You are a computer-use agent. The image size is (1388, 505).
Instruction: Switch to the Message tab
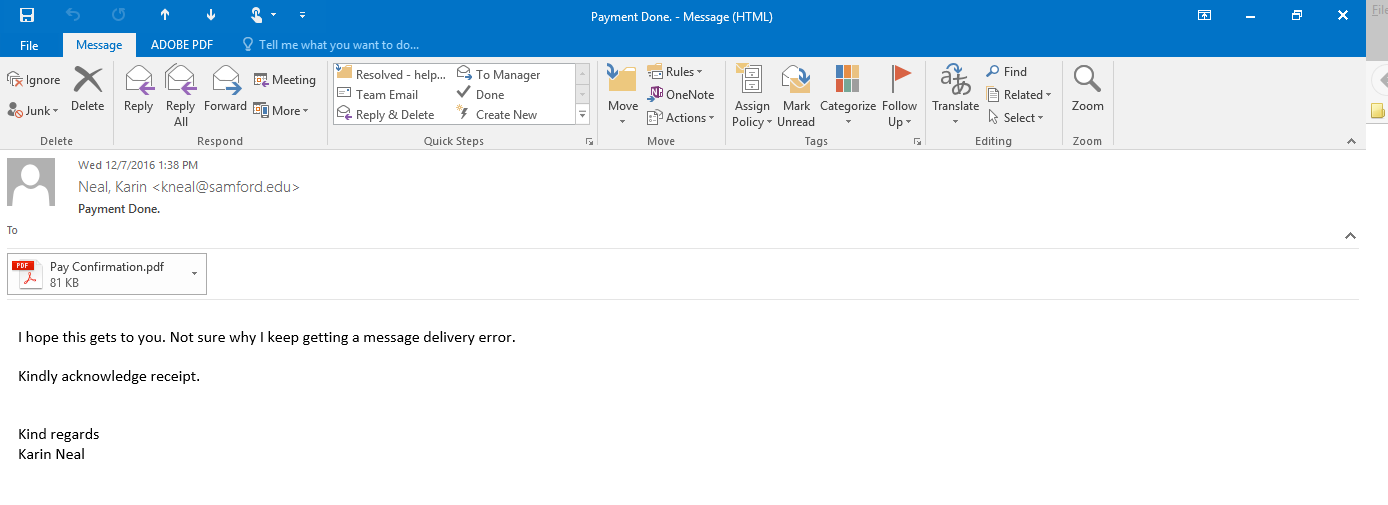tap(99, 45)
